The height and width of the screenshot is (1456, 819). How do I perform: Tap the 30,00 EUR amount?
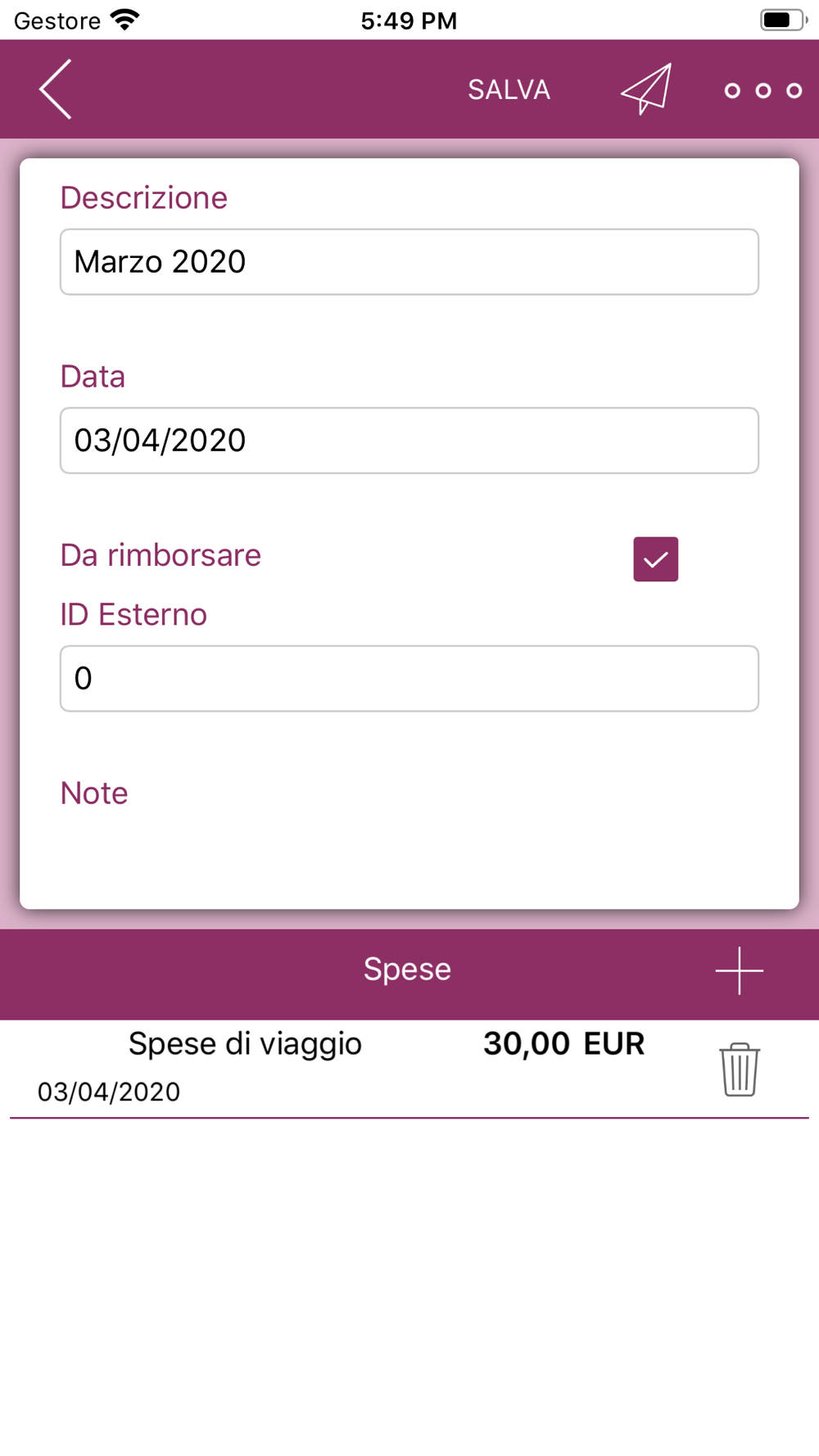pos(563,1044)
